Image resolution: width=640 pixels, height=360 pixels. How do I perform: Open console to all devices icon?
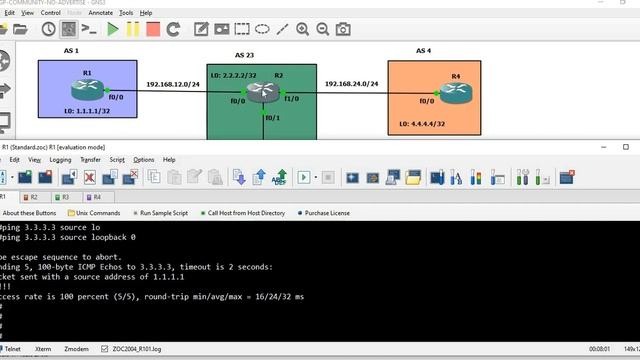click(89, 29)
